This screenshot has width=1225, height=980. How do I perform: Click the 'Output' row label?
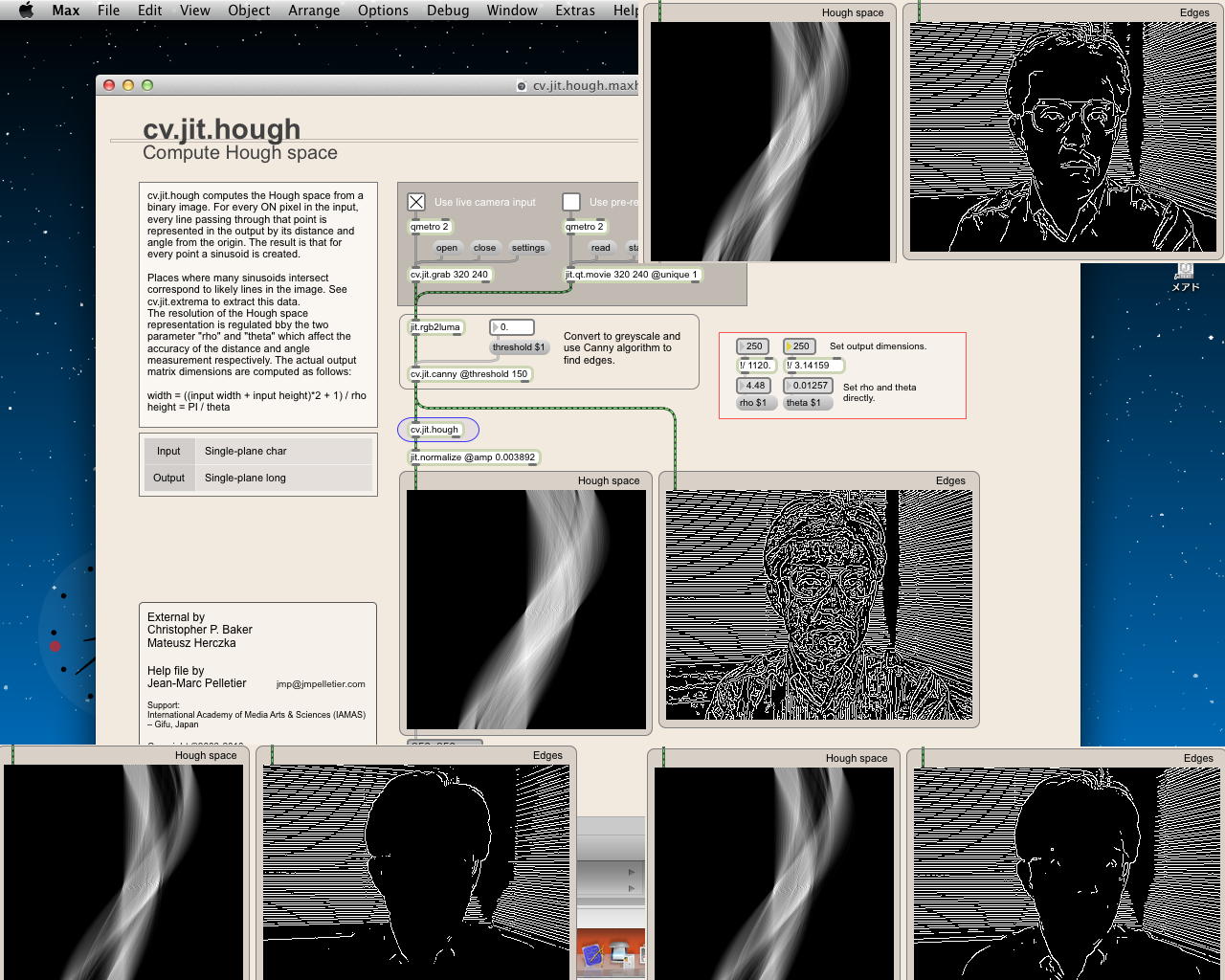click(x=168, y=478)
